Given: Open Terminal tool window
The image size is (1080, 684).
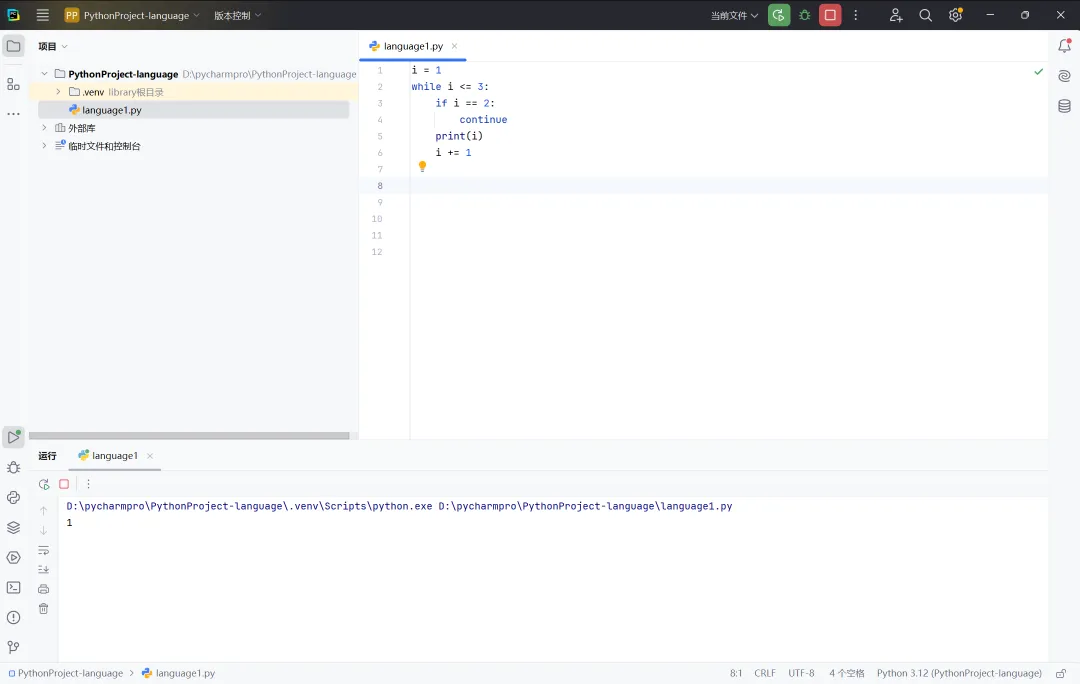Looking at the screenshot, I should (13, 588).
